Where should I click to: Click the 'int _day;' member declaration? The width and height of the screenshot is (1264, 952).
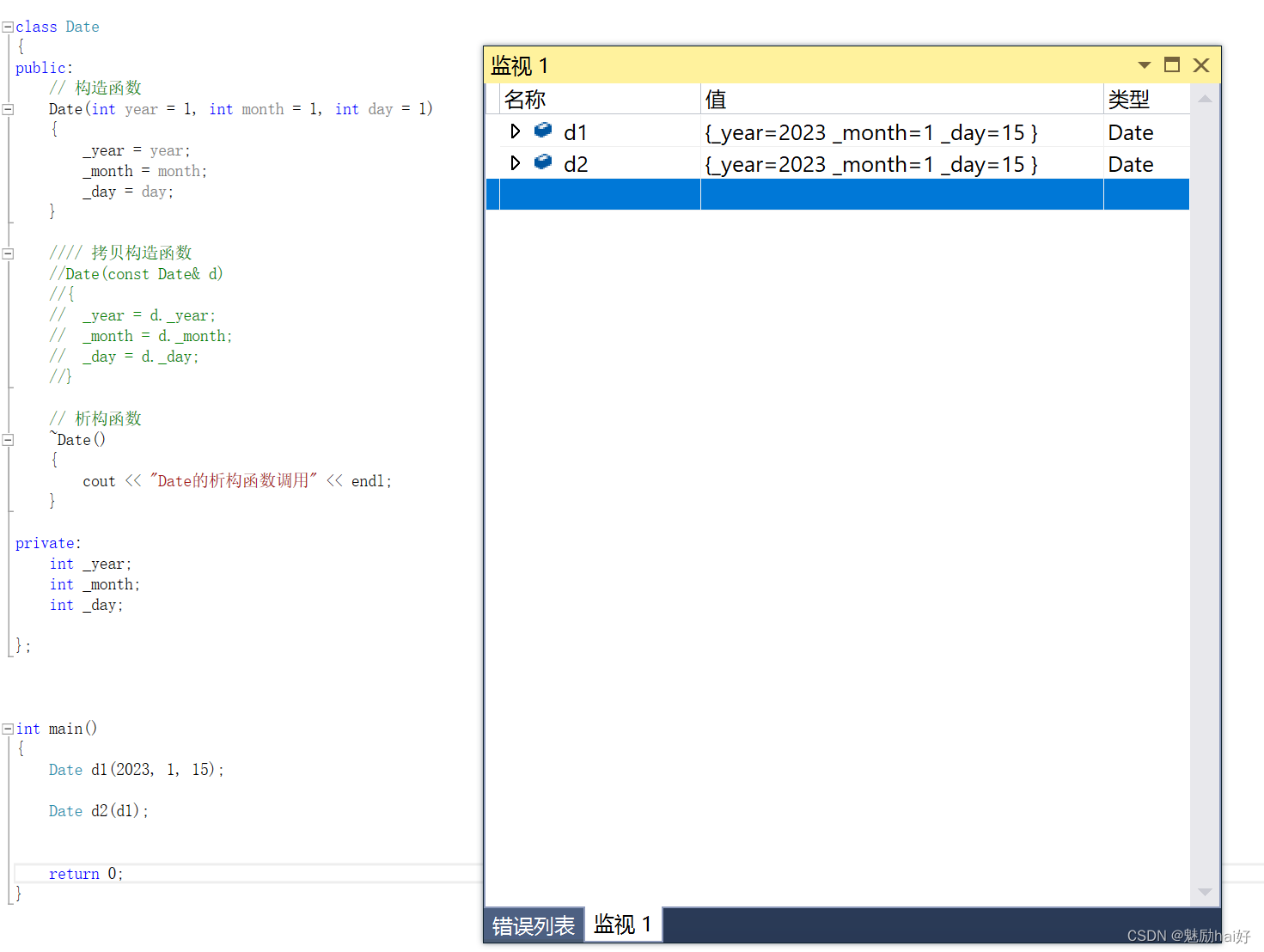tap(86, 605)
